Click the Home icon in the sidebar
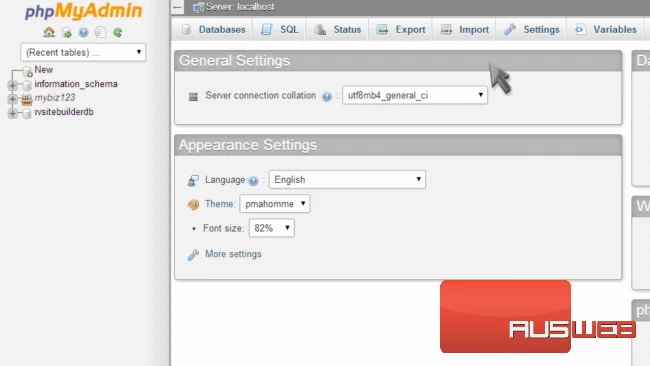This screenshot has height=366, width=650. [49, 32]
